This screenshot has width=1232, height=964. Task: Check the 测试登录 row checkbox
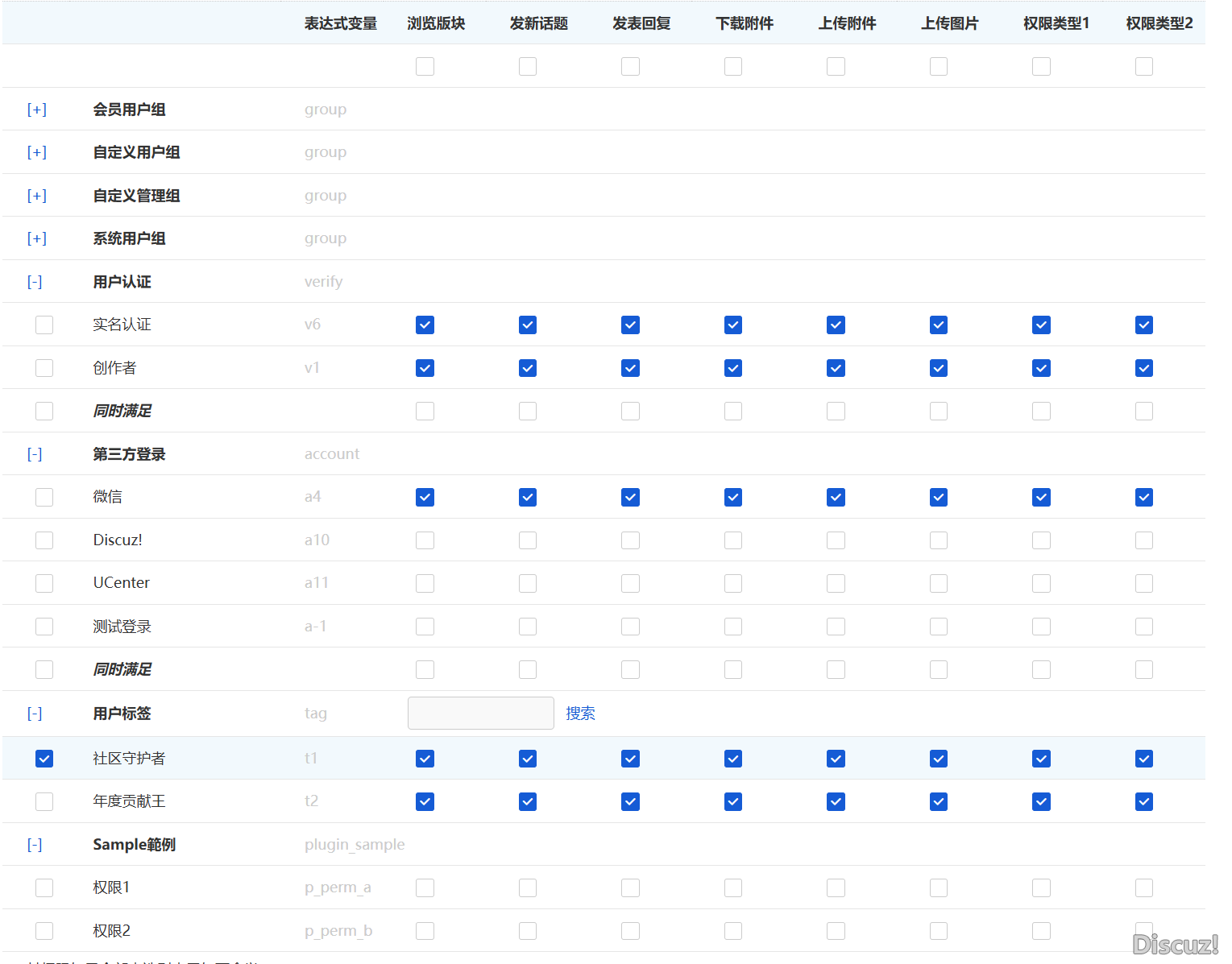[x=44, y=626]
